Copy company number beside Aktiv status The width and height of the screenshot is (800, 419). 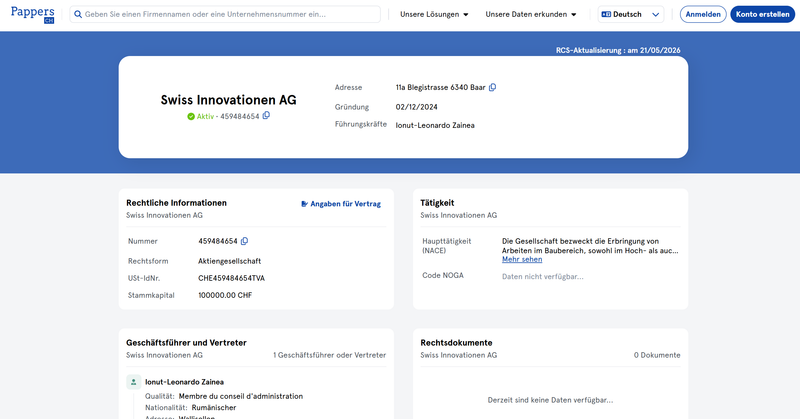(x=266, y=116)
